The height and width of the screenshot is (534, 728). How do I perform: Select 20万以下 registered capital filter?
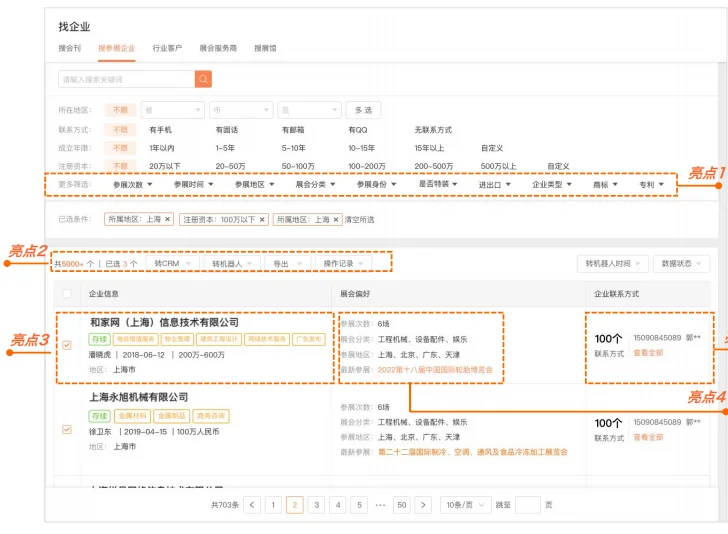click(x=165, y=166)
